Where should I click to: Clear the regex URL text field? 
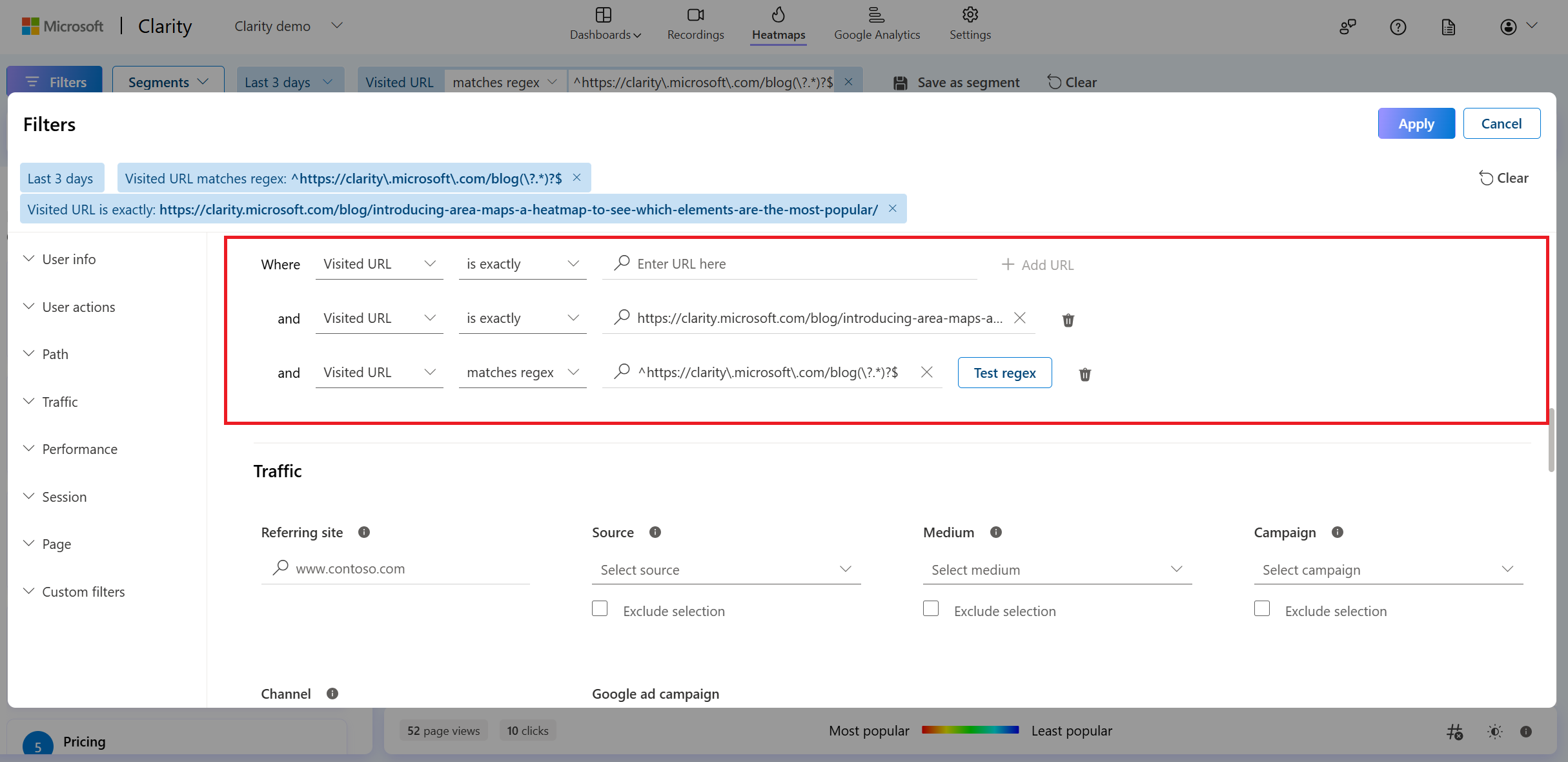coord(926,372)
